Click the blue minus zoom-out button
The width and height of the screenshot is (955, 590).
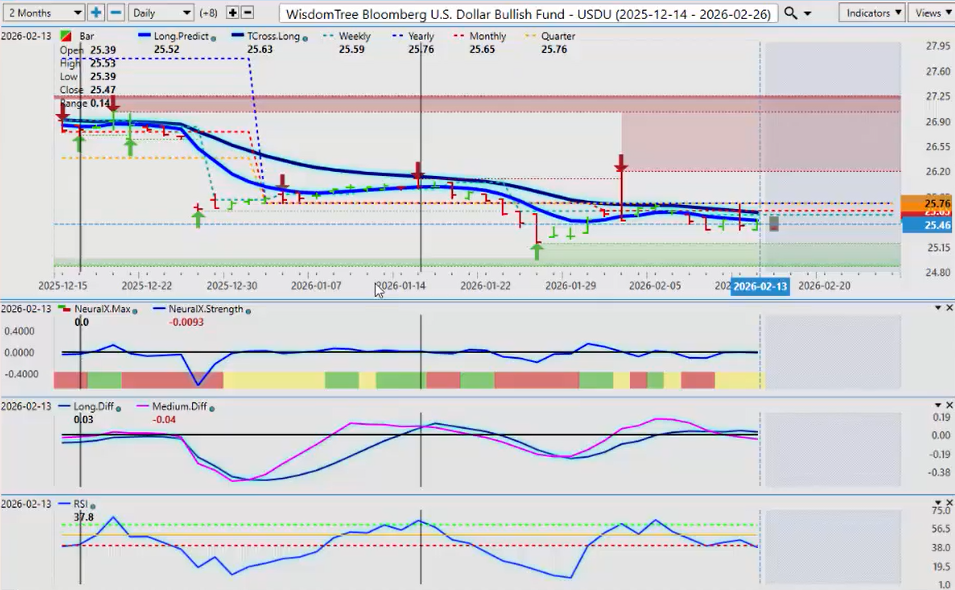[x=115, y=13]
